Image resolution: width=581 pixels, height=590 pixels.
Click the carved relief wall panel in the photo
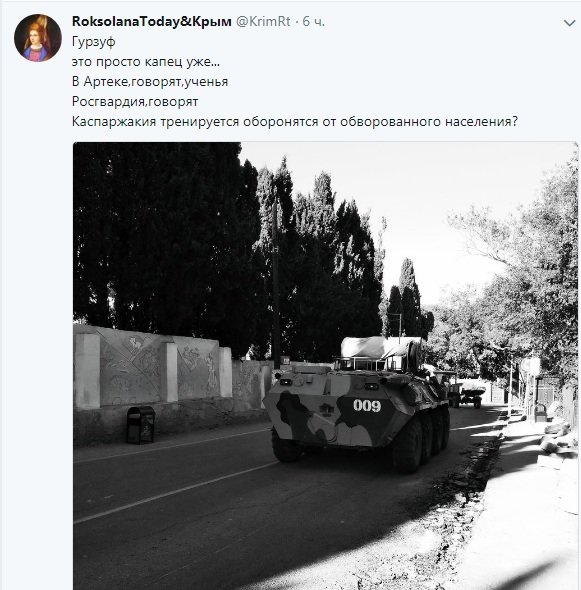[x=131, y=371]
